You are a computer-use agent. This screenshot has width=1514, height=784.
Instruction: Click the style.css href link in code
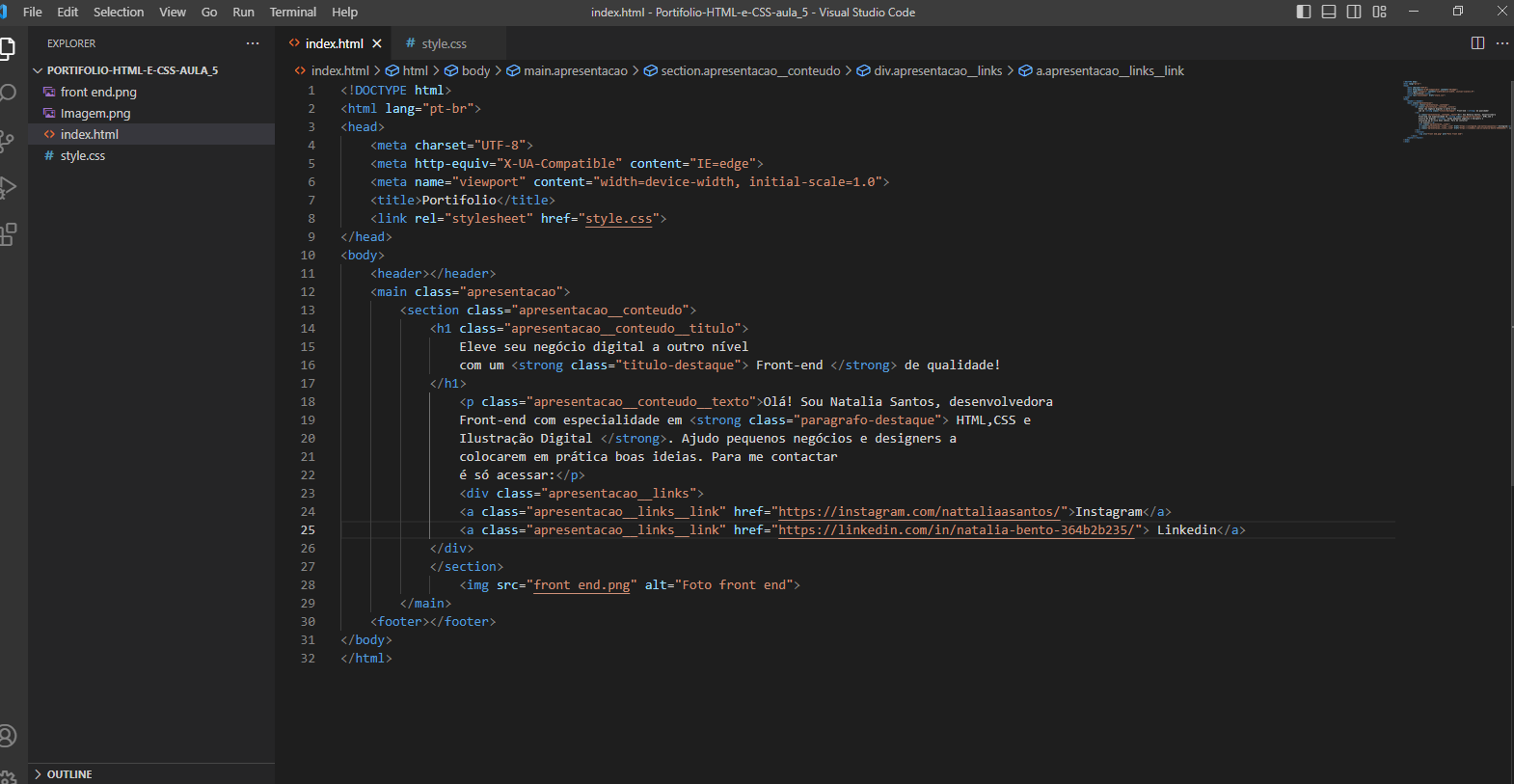(x=619, y=219)
